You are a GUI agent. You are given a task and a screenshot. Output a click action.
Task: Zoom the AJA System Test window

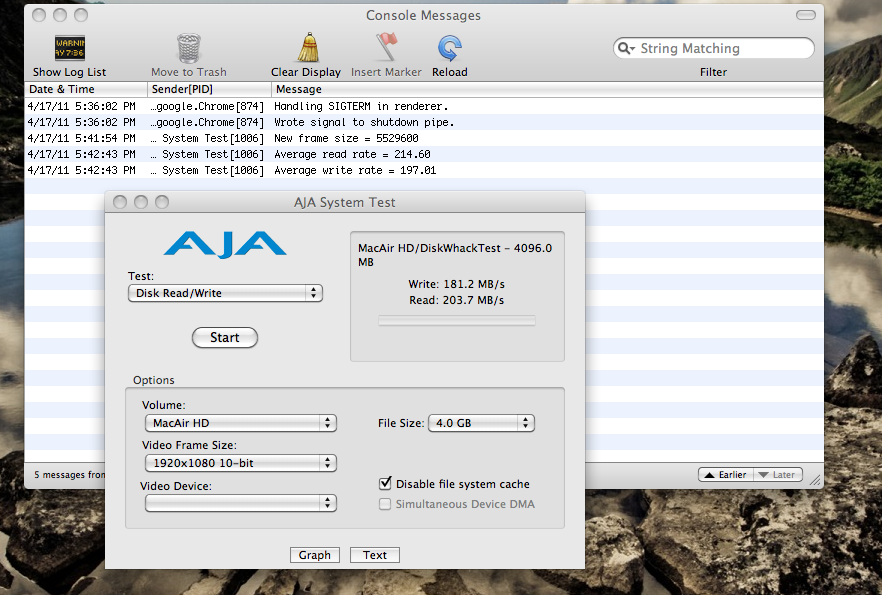point(162,202)
